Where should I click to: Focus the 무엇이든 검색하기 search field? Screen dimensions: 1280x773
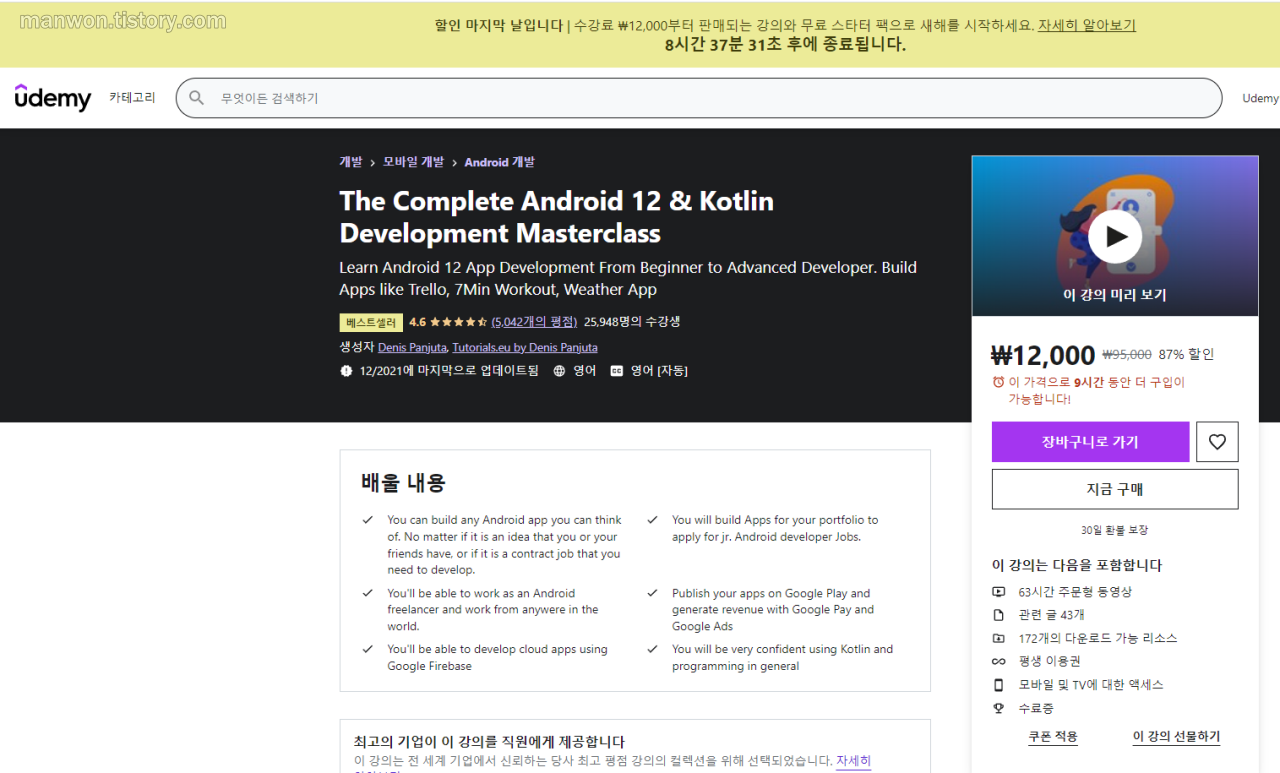pos(699,98)
